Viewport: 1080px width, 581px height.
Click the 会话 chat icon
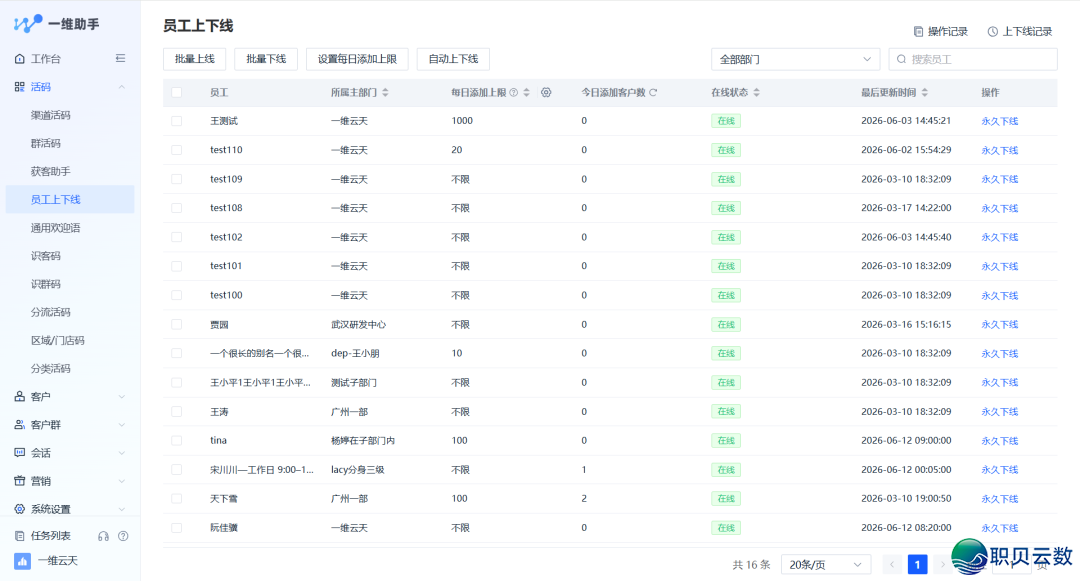click(19, 453)
